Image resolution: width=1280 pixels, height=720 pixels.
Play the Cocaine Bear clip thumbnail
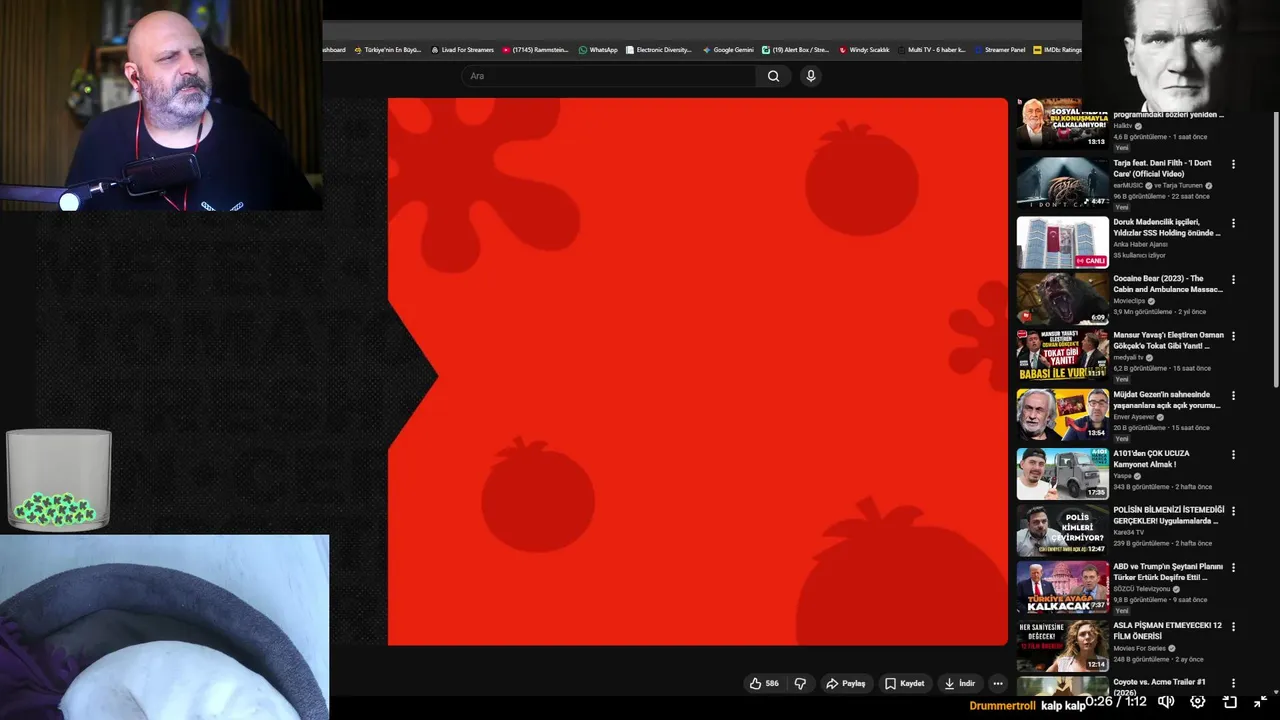point(1062,298)
